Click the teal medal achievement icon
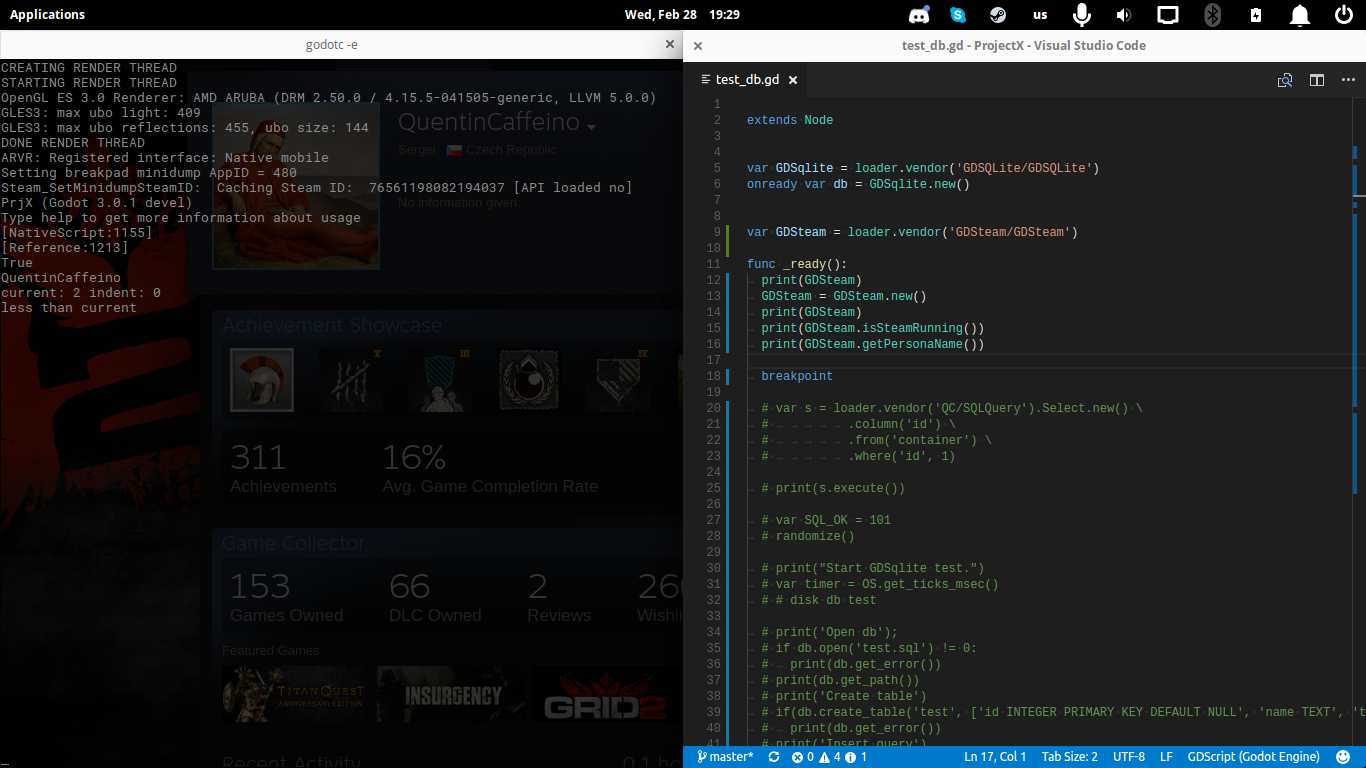Screen dimensions: 1366x768 click(x=441, y=380)
